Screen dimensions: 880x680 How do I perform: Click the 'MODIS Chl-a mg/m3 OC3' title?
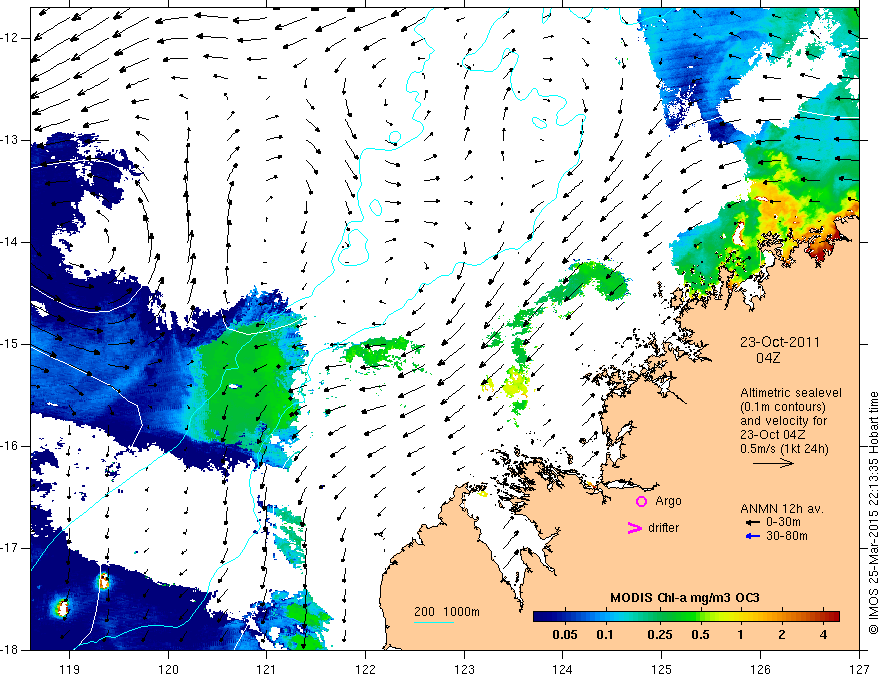684,598
